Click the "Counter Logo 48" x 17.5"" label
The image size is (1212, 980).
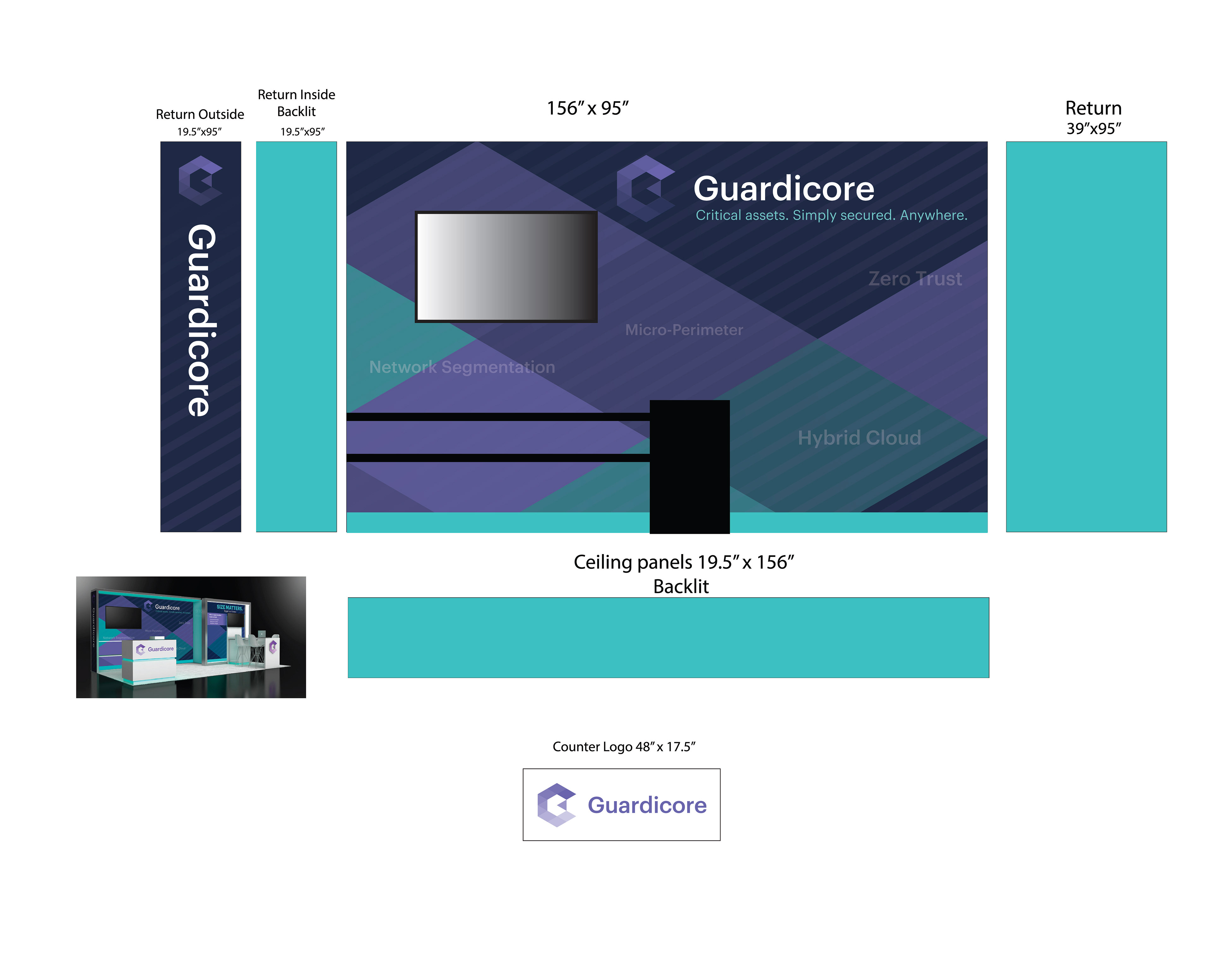point(623,747)
